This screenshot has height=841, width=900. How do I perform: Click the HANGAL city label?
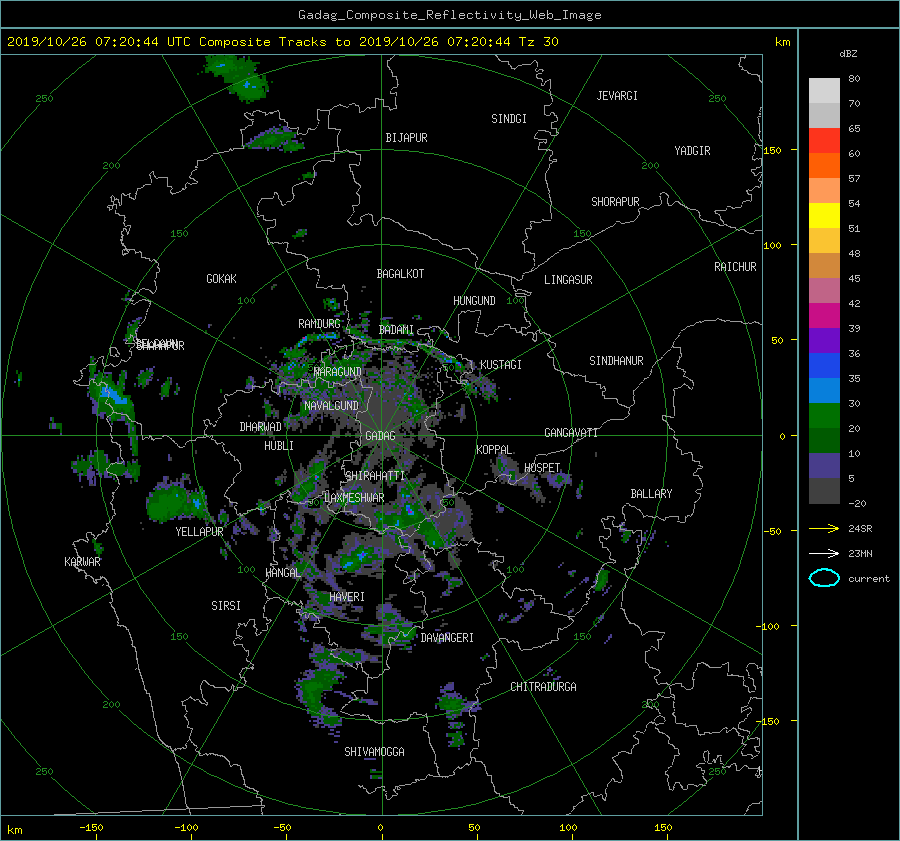pyautogui.click(x=283, y=573)
